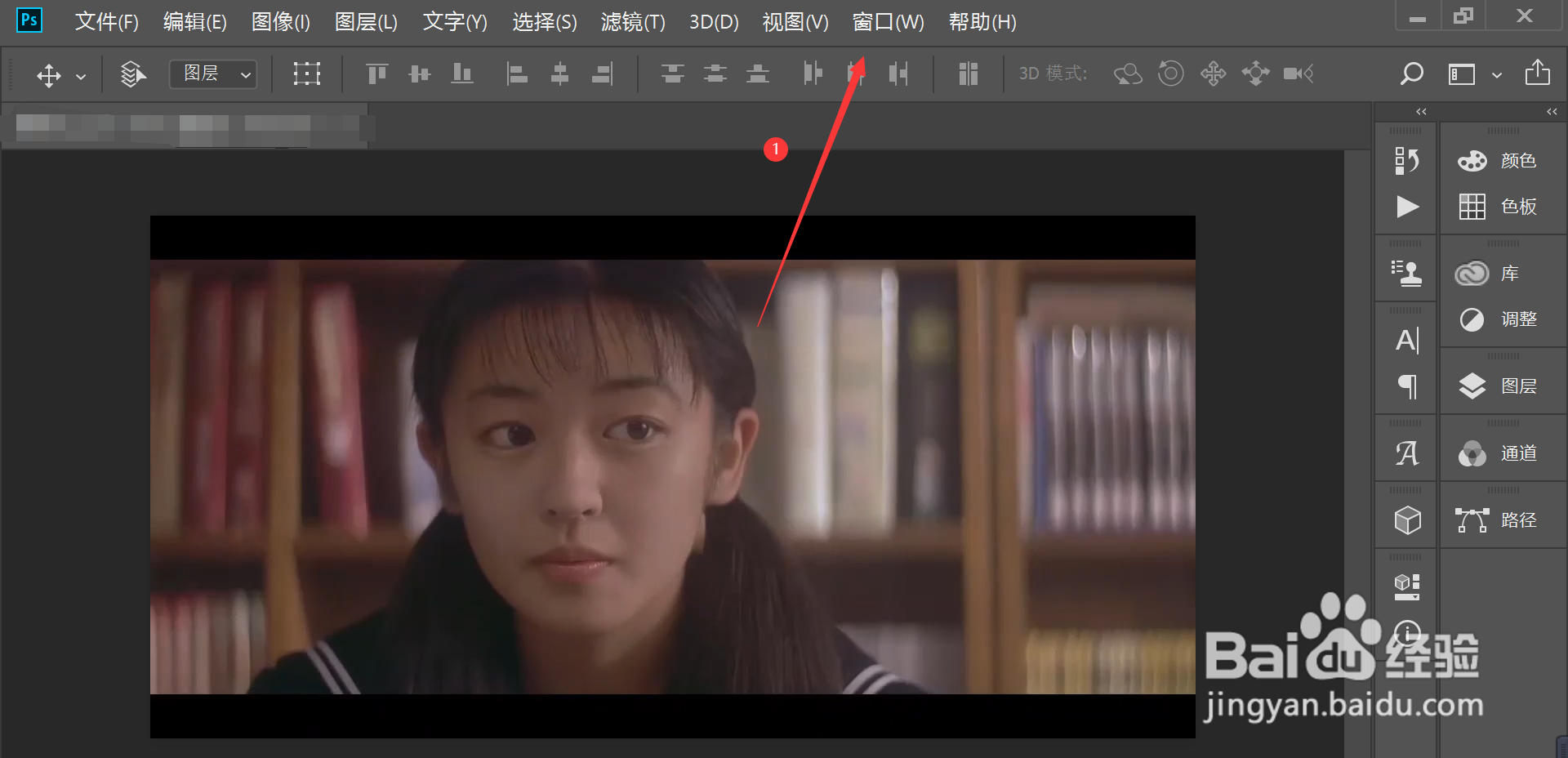Click the canvas image of the girl
Screen dimensions: 1568x758
tap(673, 477)
